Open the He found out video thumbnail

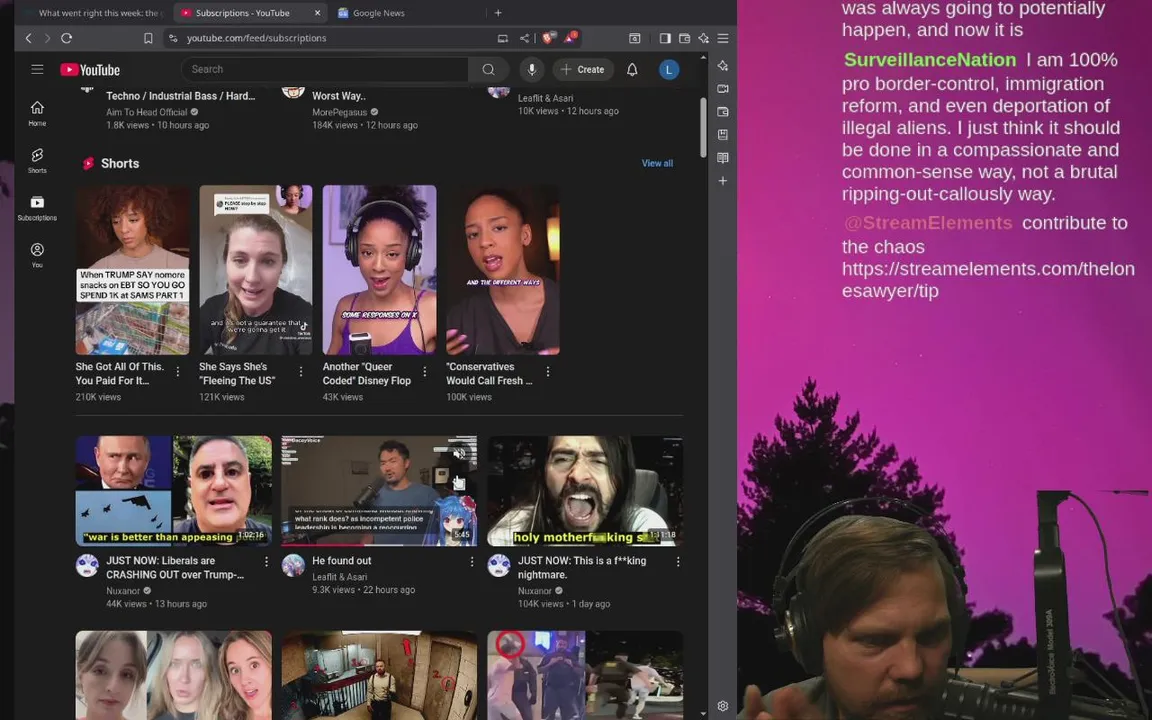click(x=379, y=491)
